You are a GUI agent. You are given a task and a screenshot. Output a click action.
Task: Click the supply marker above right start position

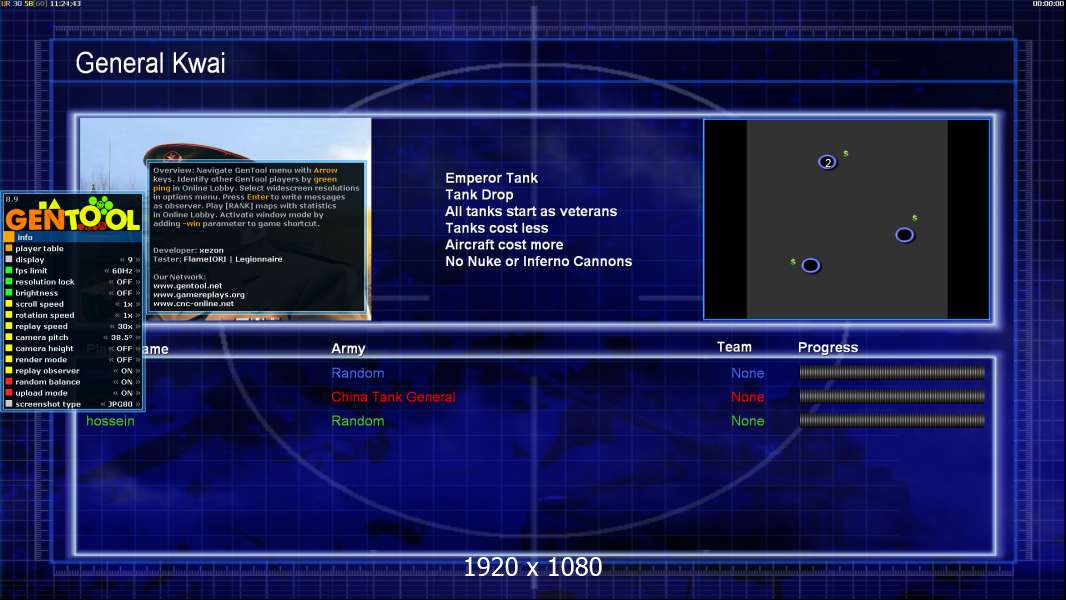(x=914, y=218)
